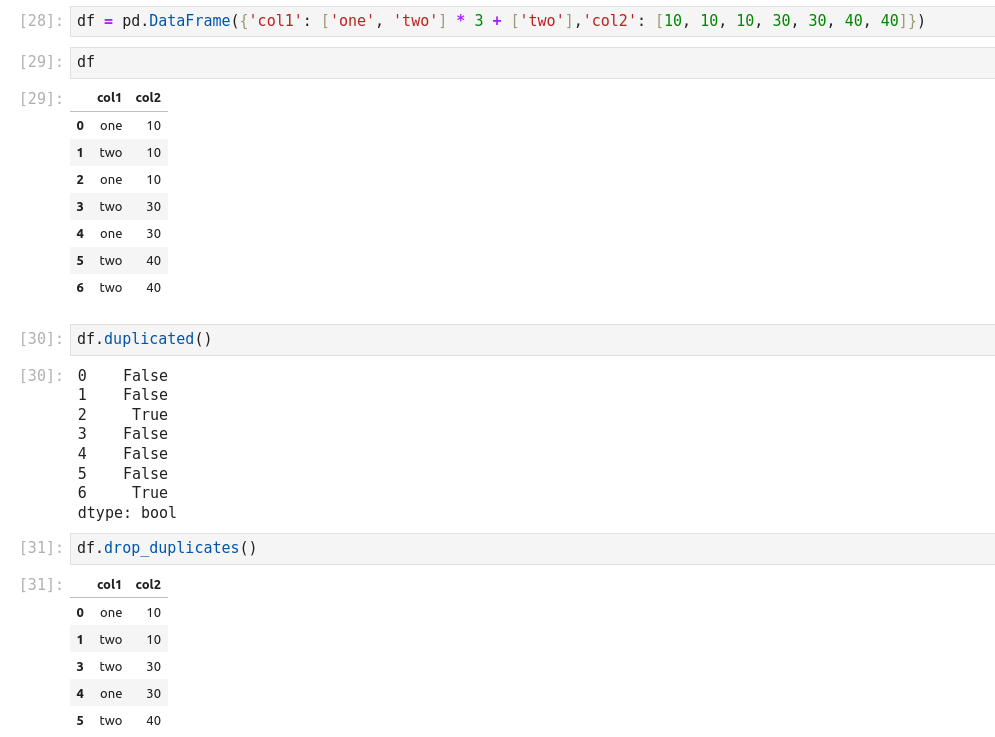995x737 pixels.
Task: Click the dtype: bool output text
Action: click(x=127, y=513)
